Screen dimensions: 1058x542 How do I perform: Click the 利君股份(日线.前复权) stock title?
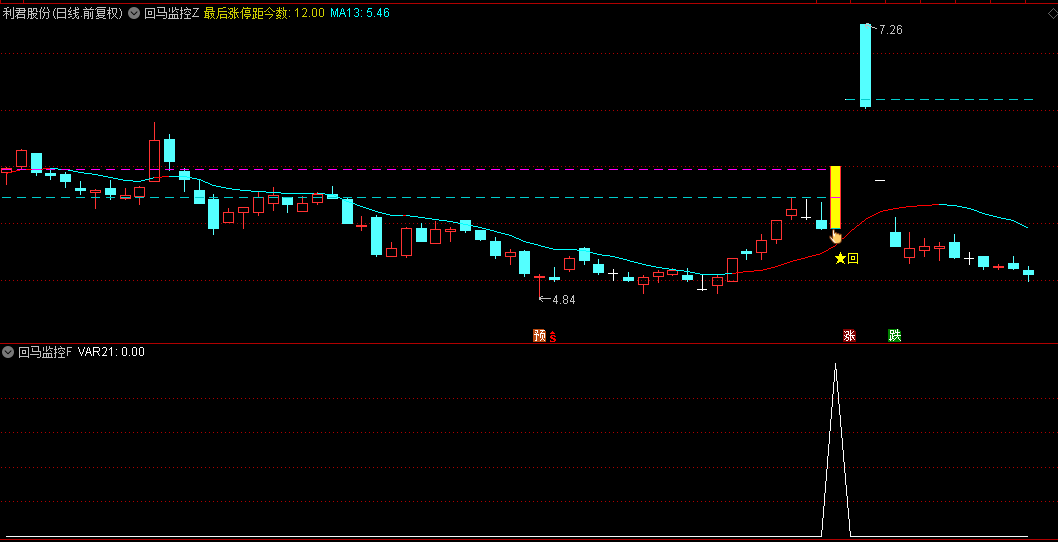[x=63, y=13]
